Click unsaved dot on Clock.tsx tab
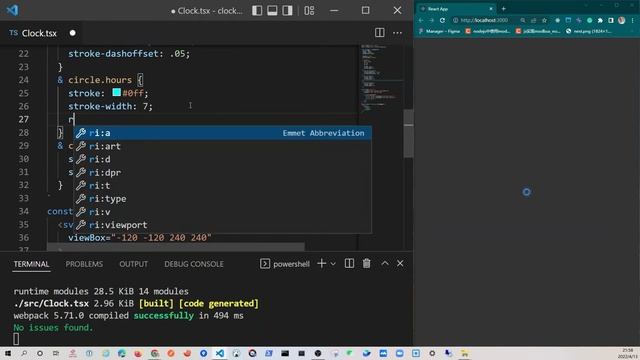Screen dimensions: 640x360 pyautogui.click(x=73, y=33)
